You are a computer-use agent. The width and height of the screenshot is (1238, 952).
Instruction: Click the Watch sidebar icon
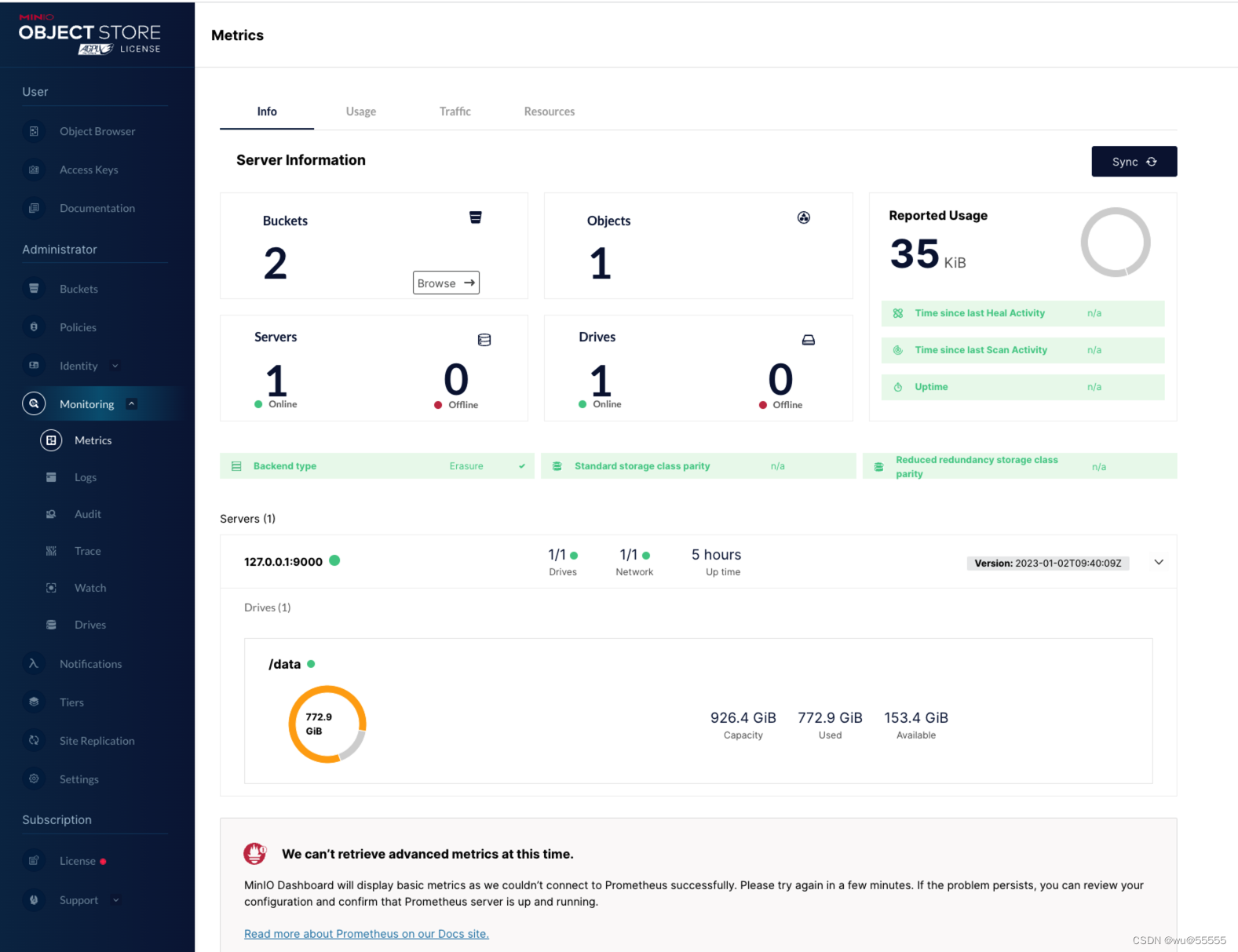click(51, 588)
